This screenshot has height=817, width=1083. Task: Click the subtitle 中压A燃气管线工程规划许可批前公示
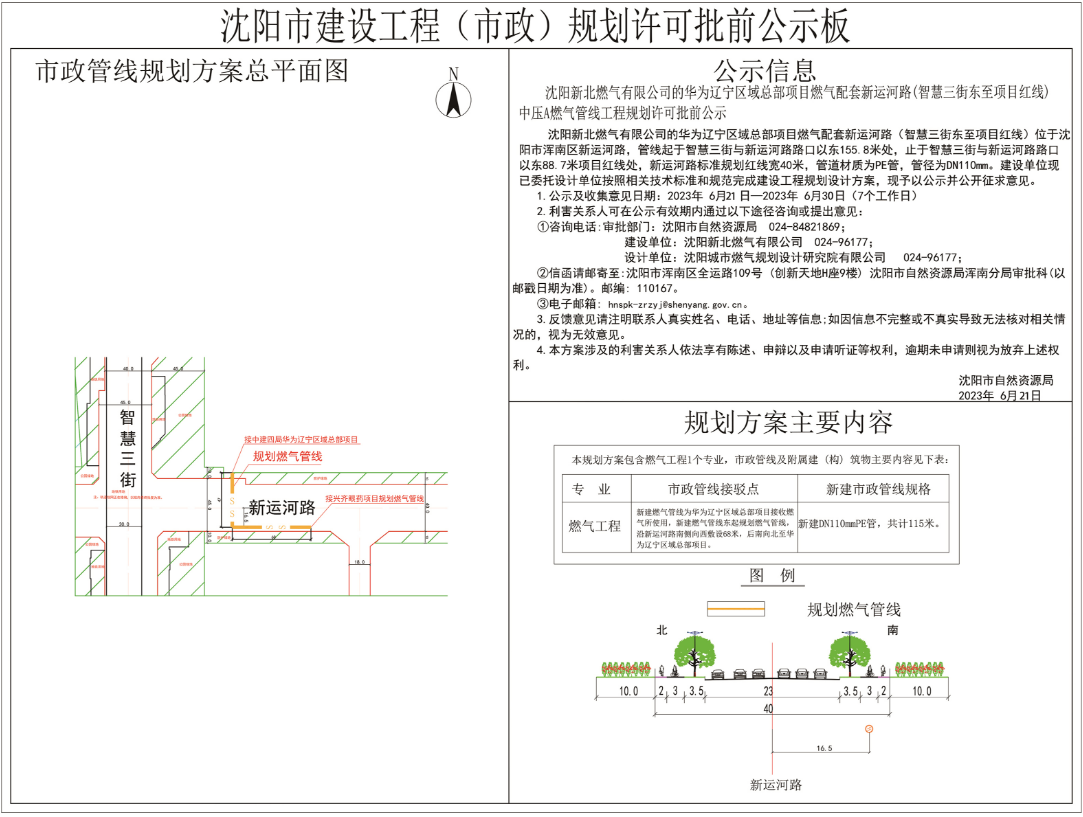click(x=622, y=113)
